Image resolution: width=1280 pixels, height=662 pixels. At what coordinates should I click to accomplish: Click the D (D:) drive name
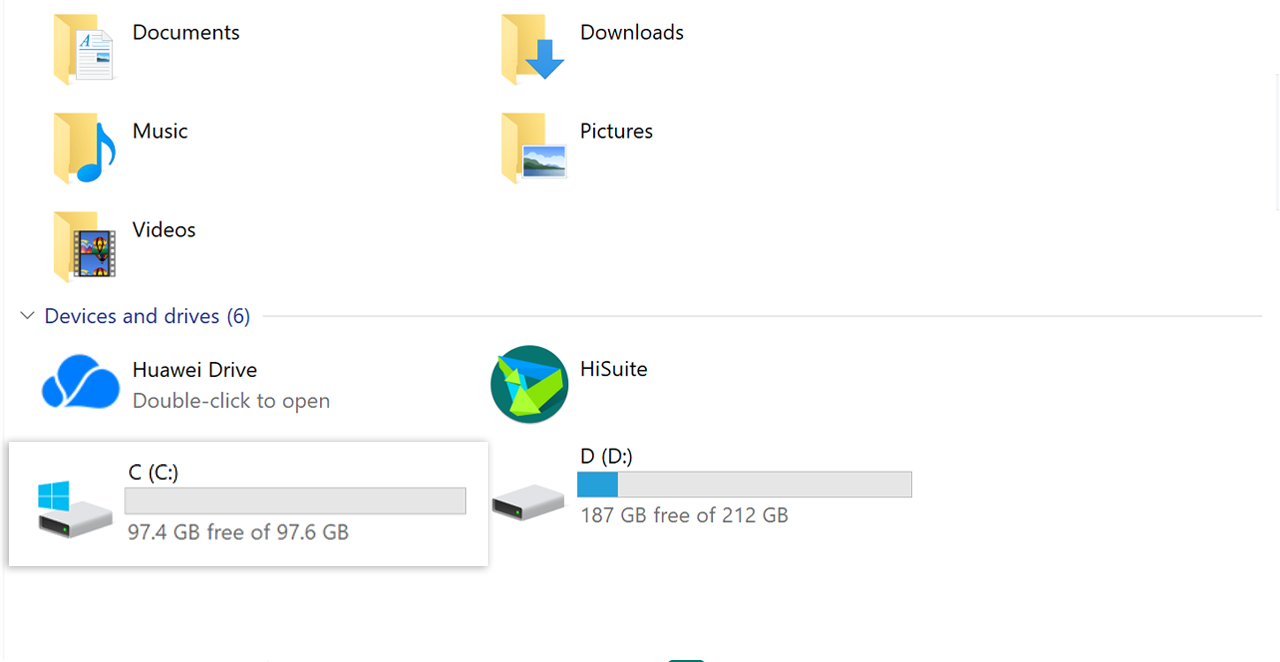[606, 456]
